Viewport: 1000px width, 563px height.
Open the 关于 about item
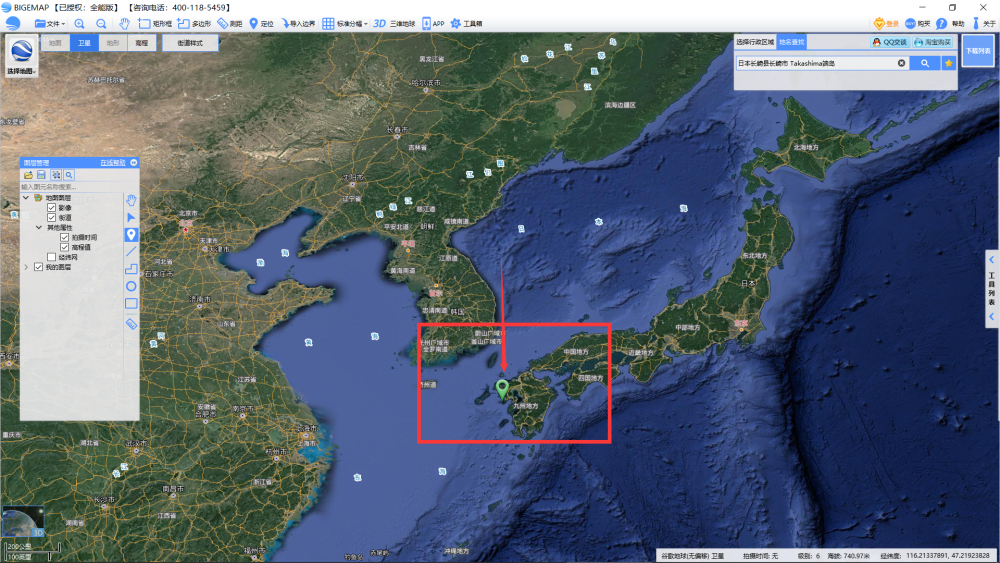(983, 24)
